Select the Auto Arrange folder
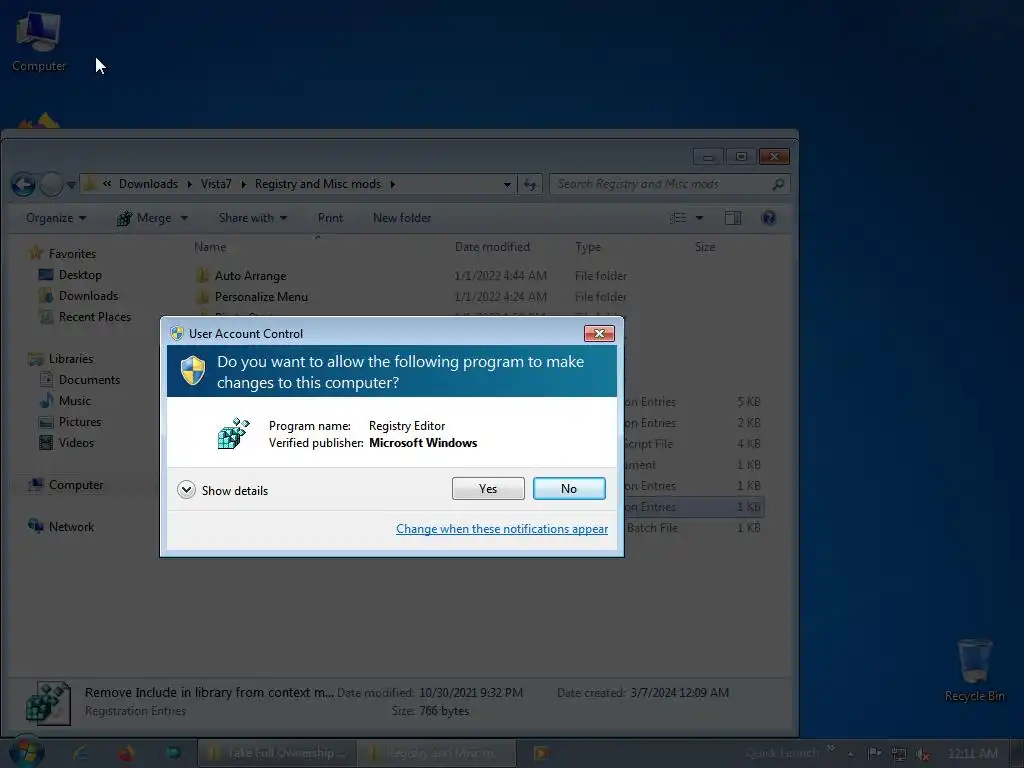Image resolution: width=1024 pixels, height=768 pixels. pyautogui.click(x=251, y=276)
